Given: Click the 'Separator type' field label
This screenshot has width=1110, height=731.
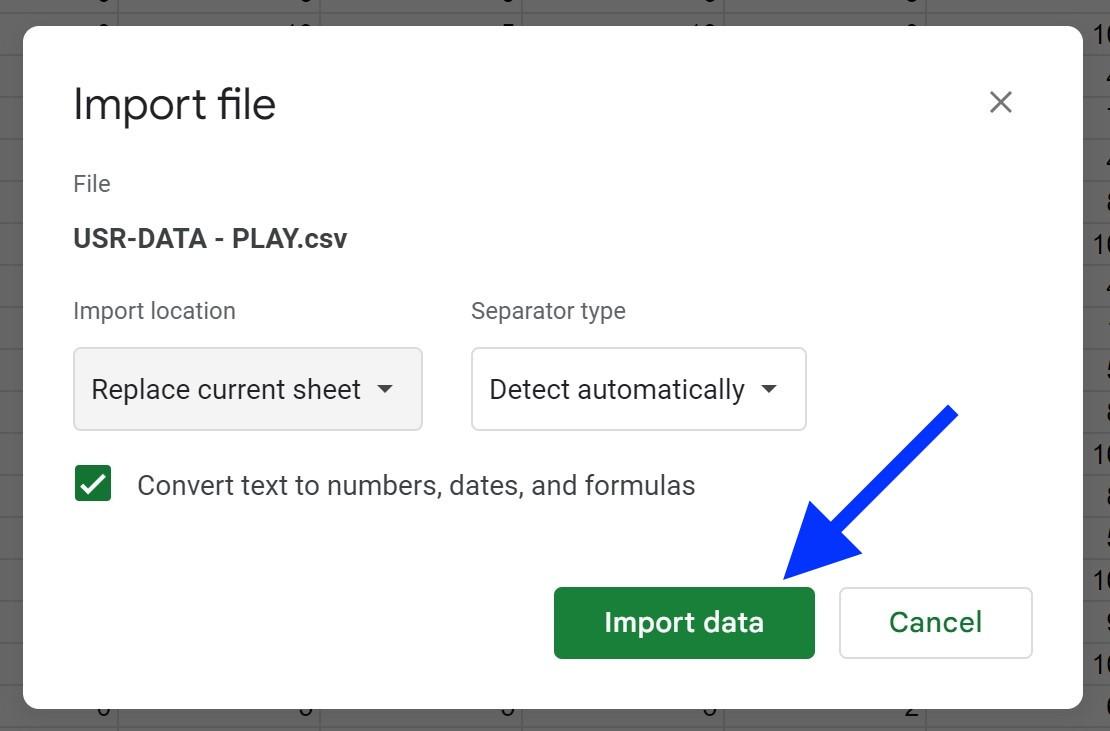Looking at the screenshot, I should click(x=548, y=311).
